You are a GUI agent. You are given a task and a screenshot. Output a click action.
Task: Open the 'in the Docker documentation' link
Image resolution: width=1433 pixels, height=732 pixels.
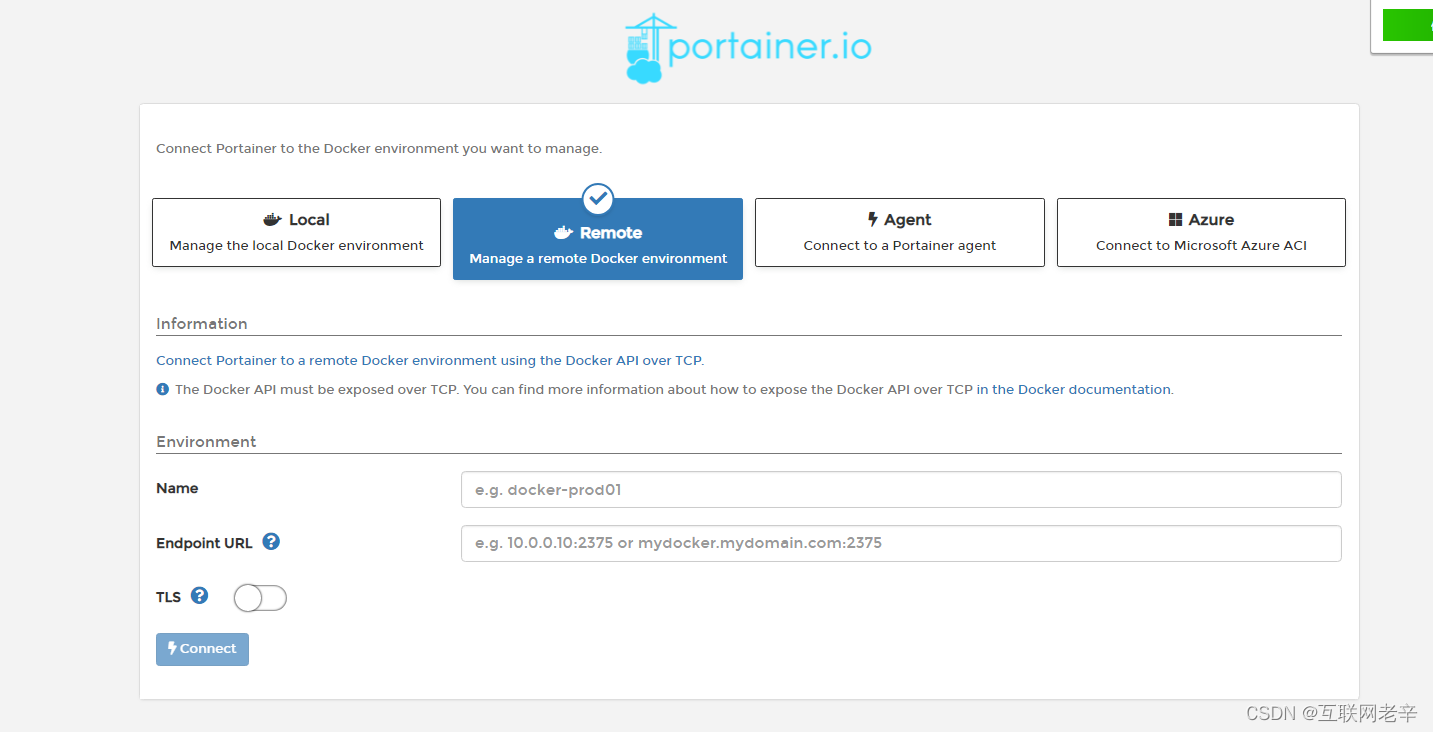1074,390
